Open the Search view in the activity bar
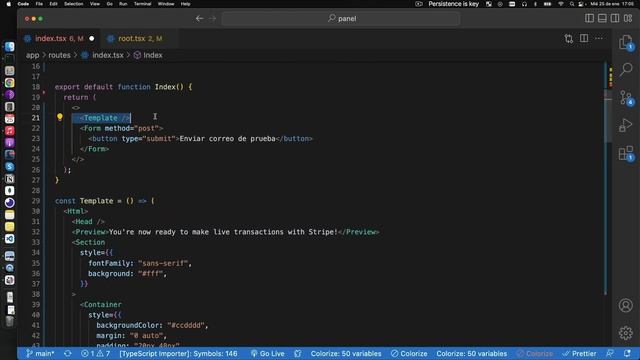The width and height of the screenshot is (640, 360). [626, 69]
